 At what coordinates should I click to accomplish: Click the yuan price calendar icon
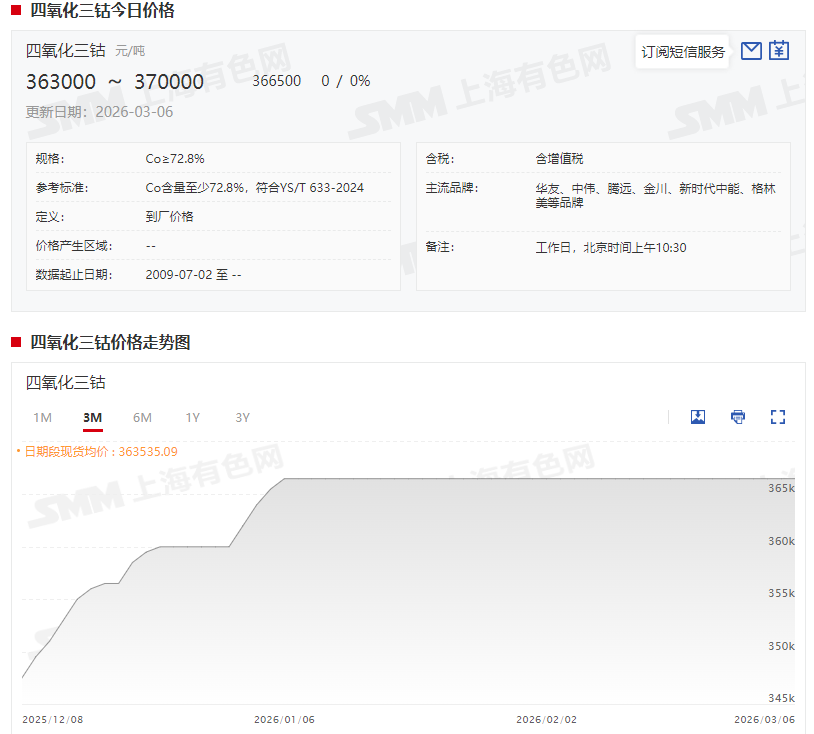click(779, 51)
